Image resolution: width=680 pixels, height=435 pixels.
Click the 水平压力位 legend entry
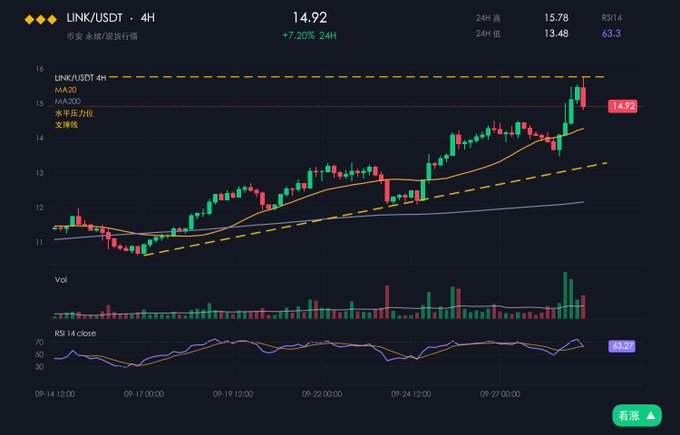pyautogui.click(x=74, y=113)
